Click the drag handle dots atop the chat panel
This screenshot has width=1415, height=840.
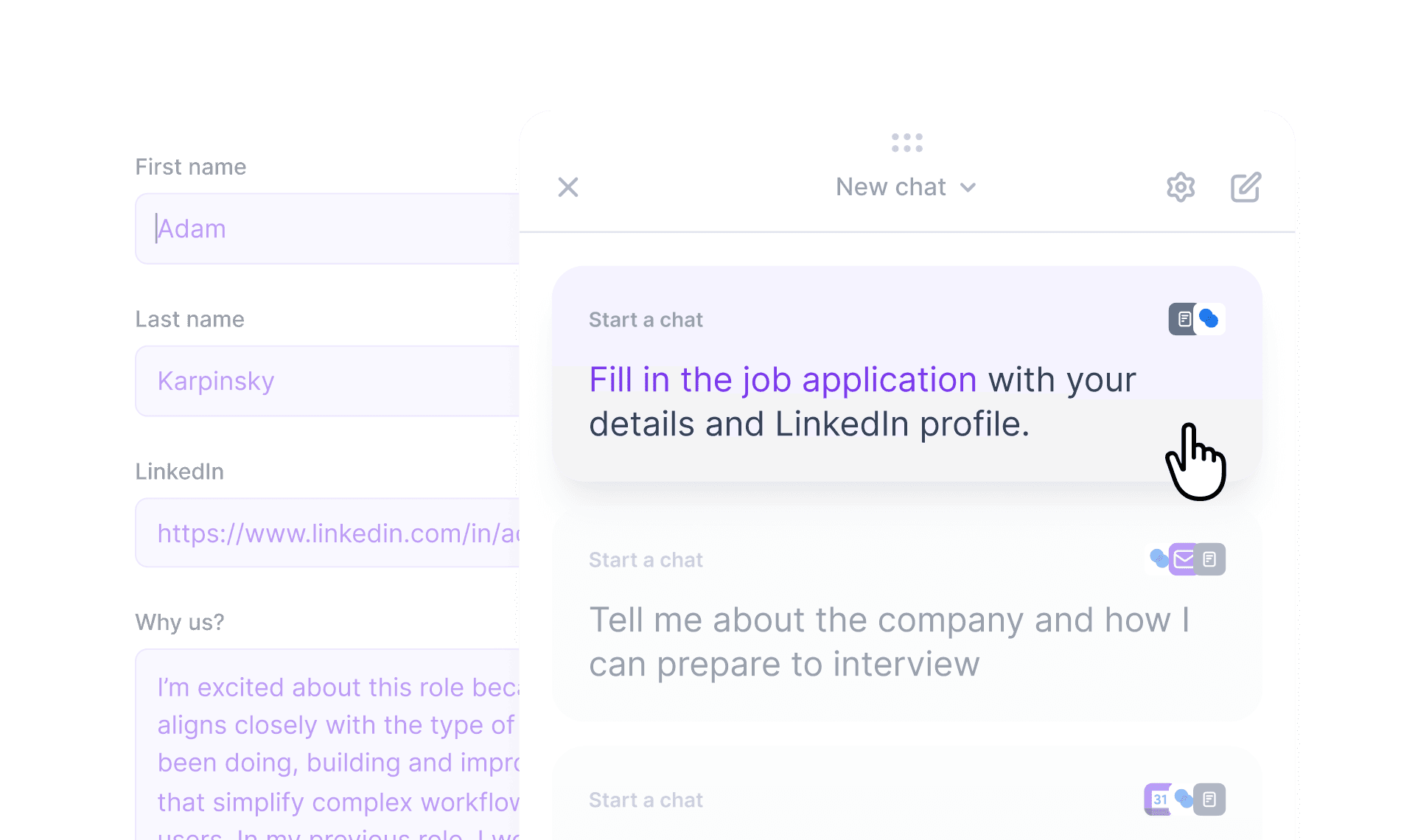point(906,142)
